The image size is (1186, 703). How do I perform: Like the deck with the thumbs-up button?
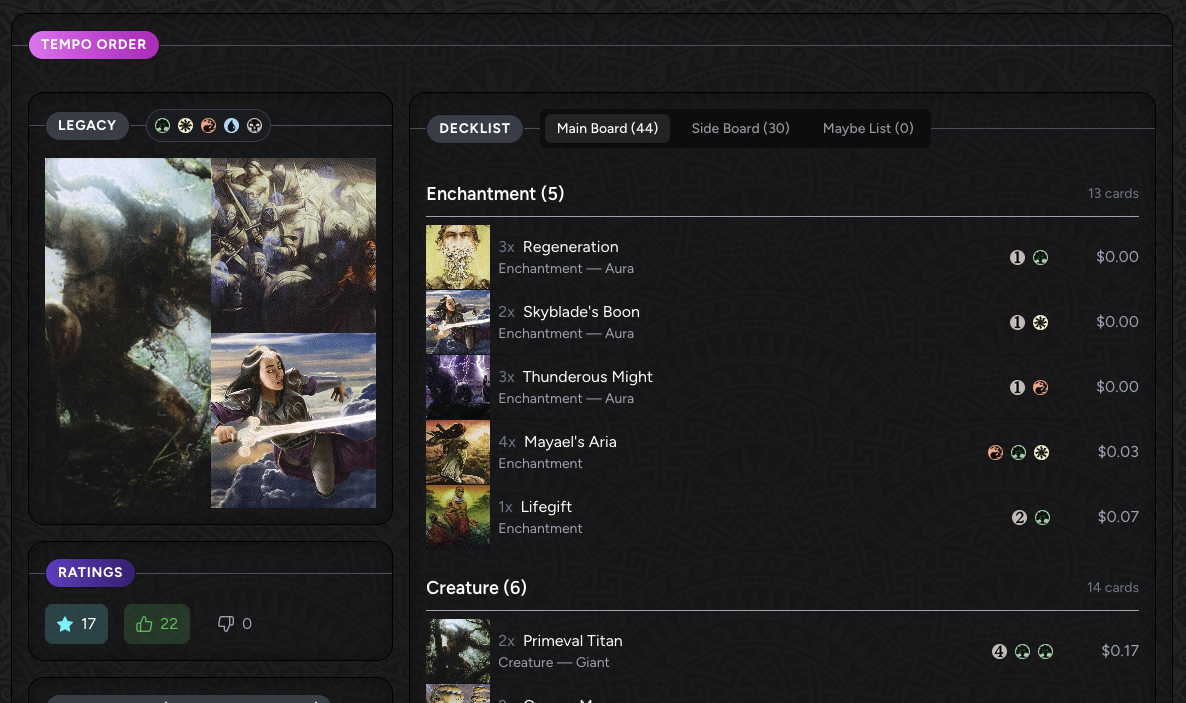pos(157,624)
